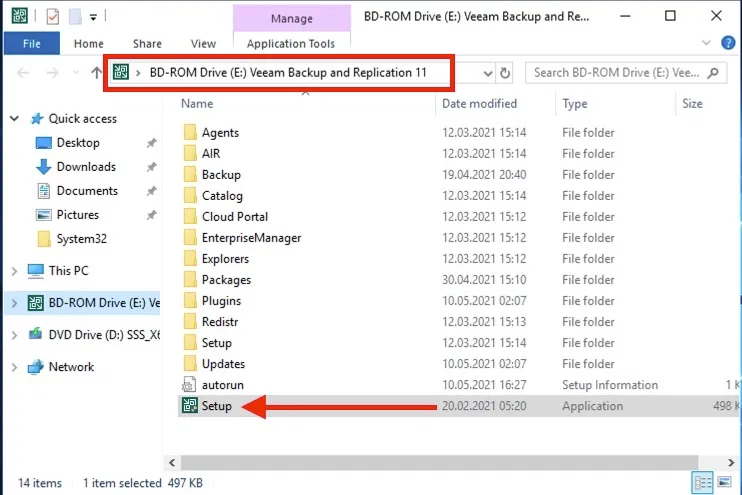Click the address bar path text
742x495 pixels.
tap(288, 72)
